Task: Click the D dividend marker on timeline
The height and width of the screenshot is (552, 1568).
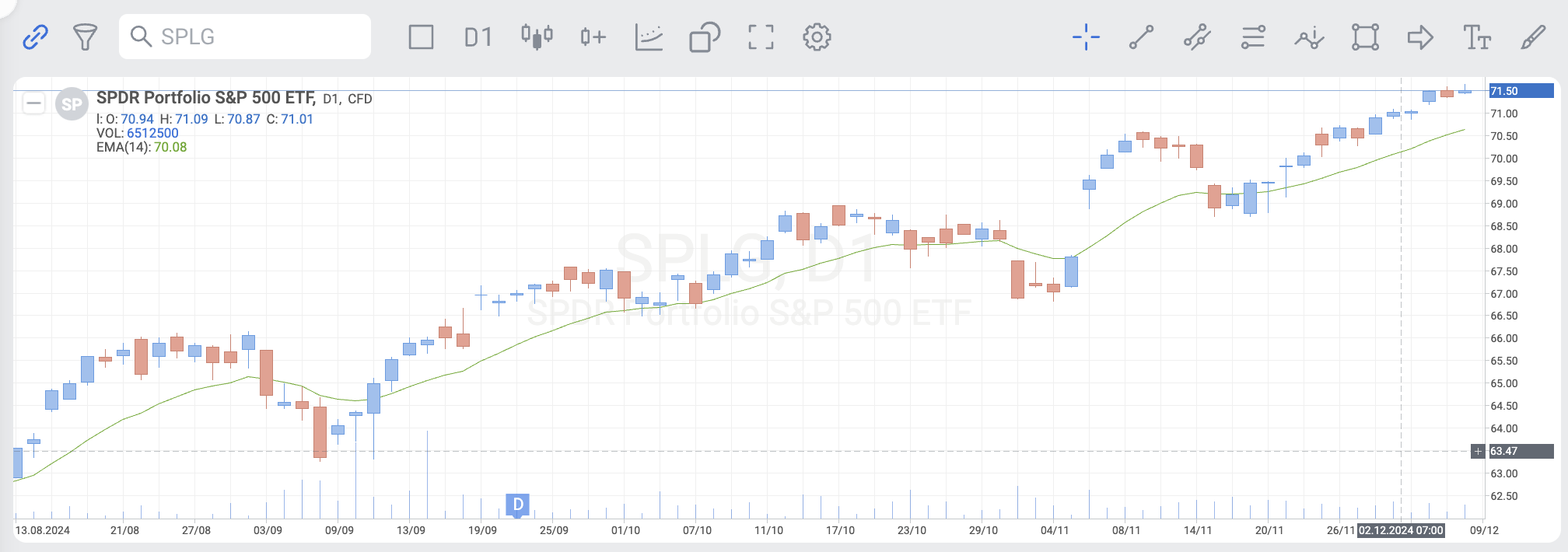Action: 518,505
